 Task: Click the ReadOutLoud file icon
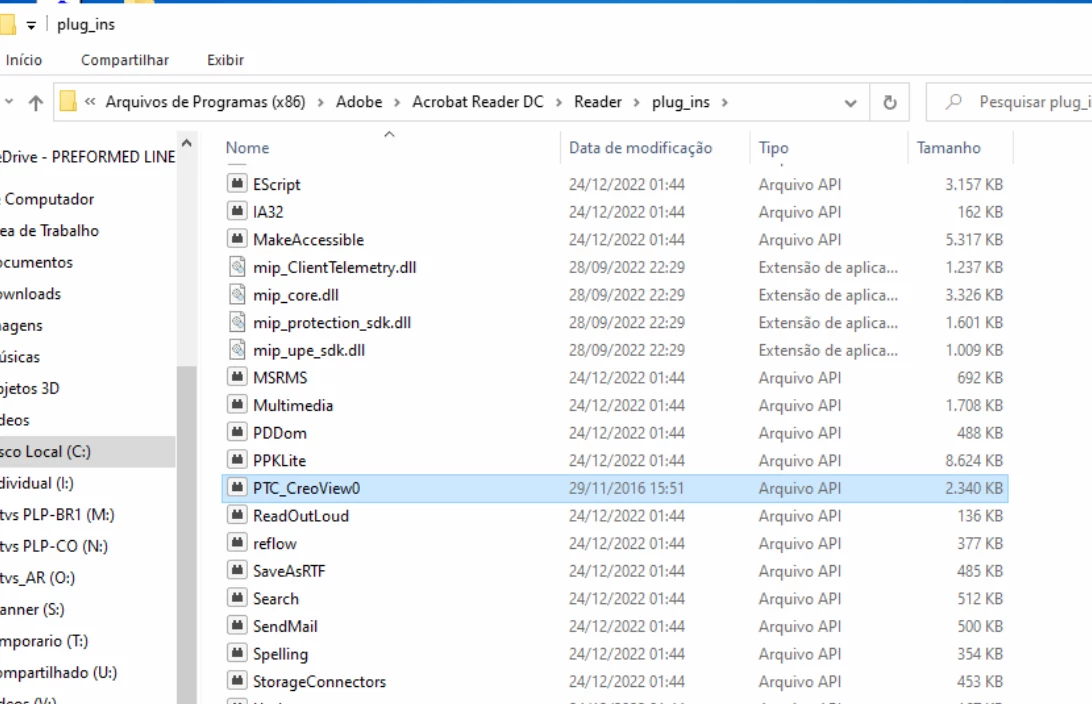237,515
